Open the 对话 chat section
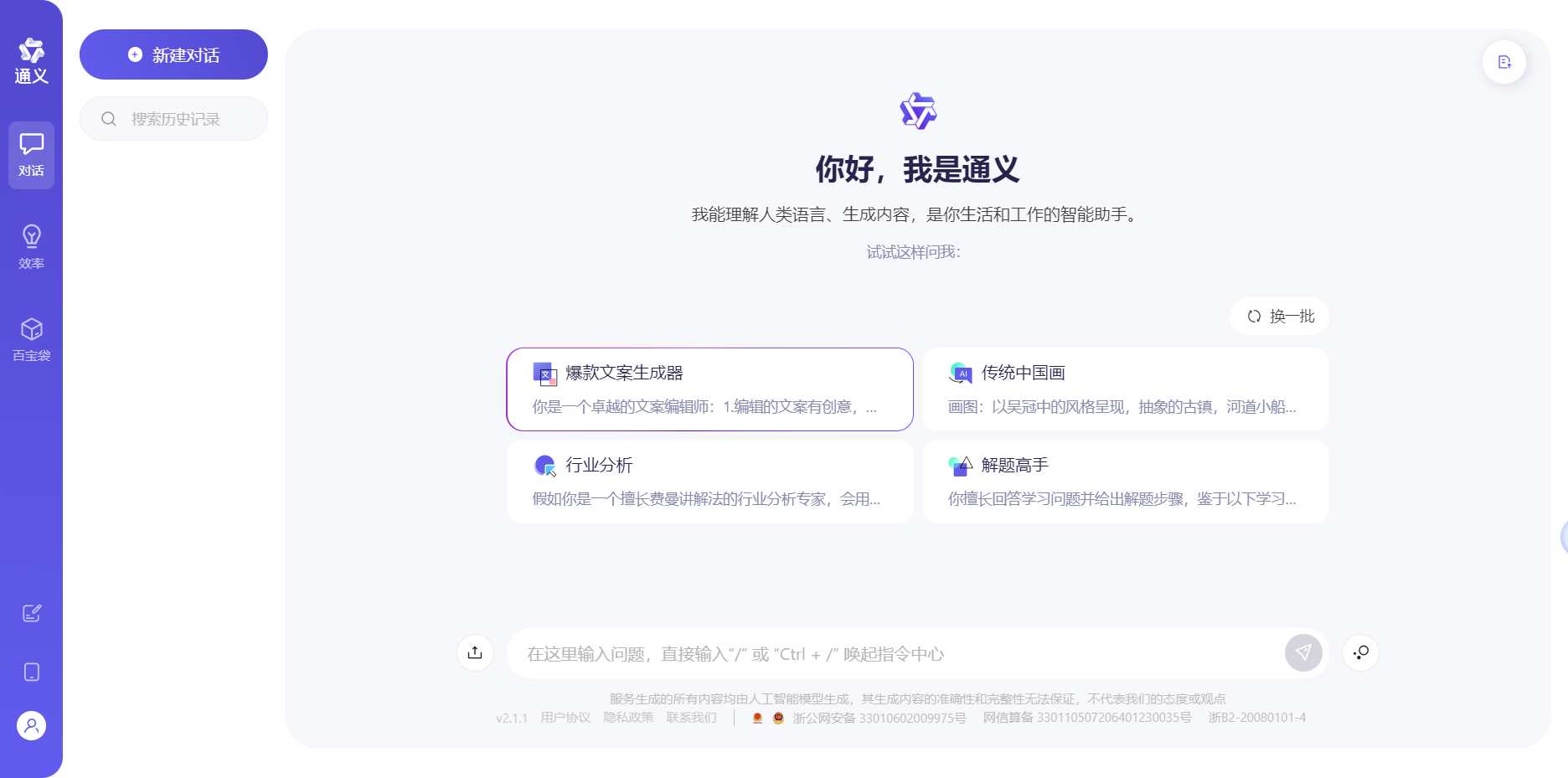 pyautogui.click(x=31, y=155)
